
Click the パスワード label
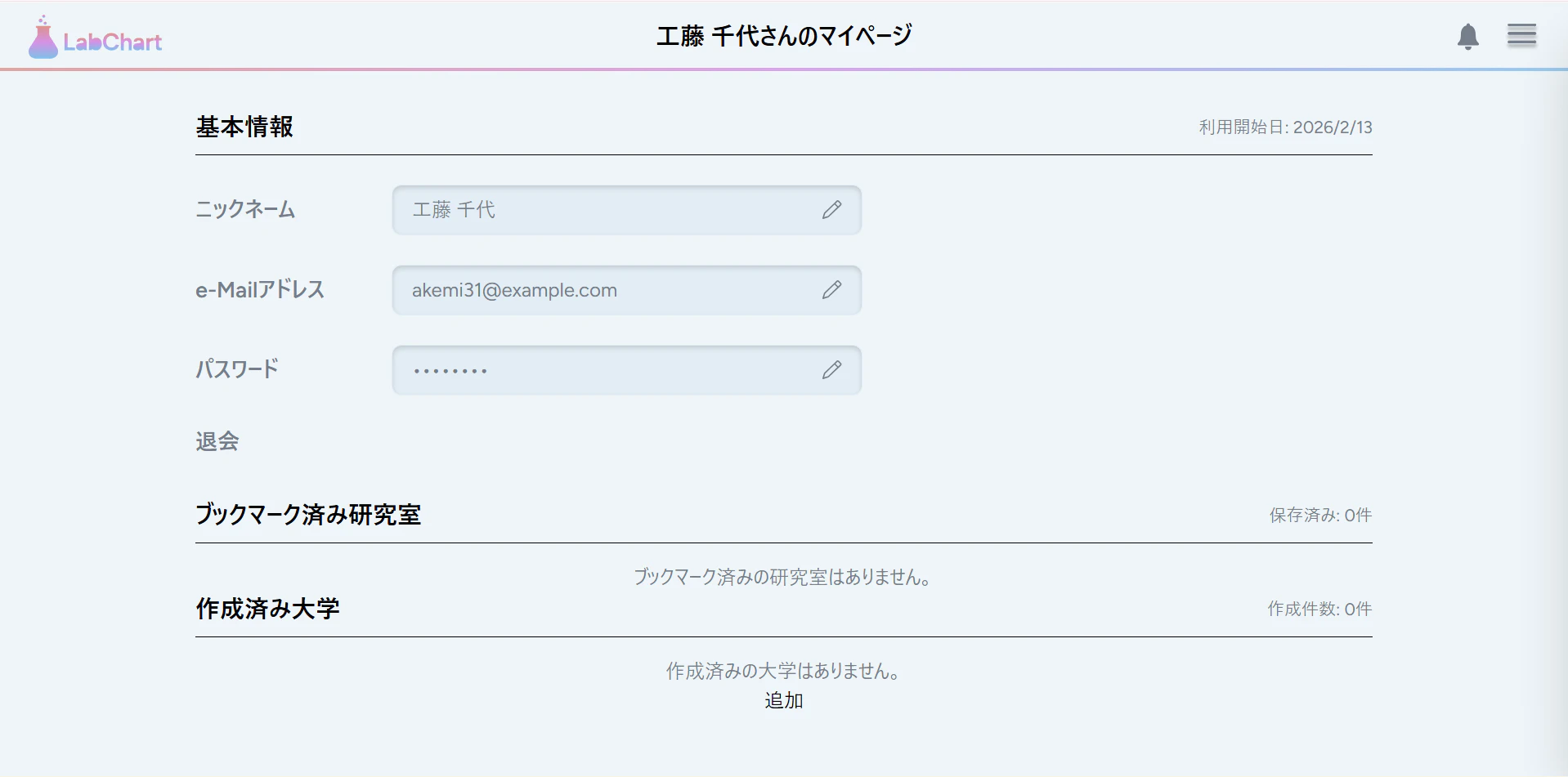coord(237,369)
